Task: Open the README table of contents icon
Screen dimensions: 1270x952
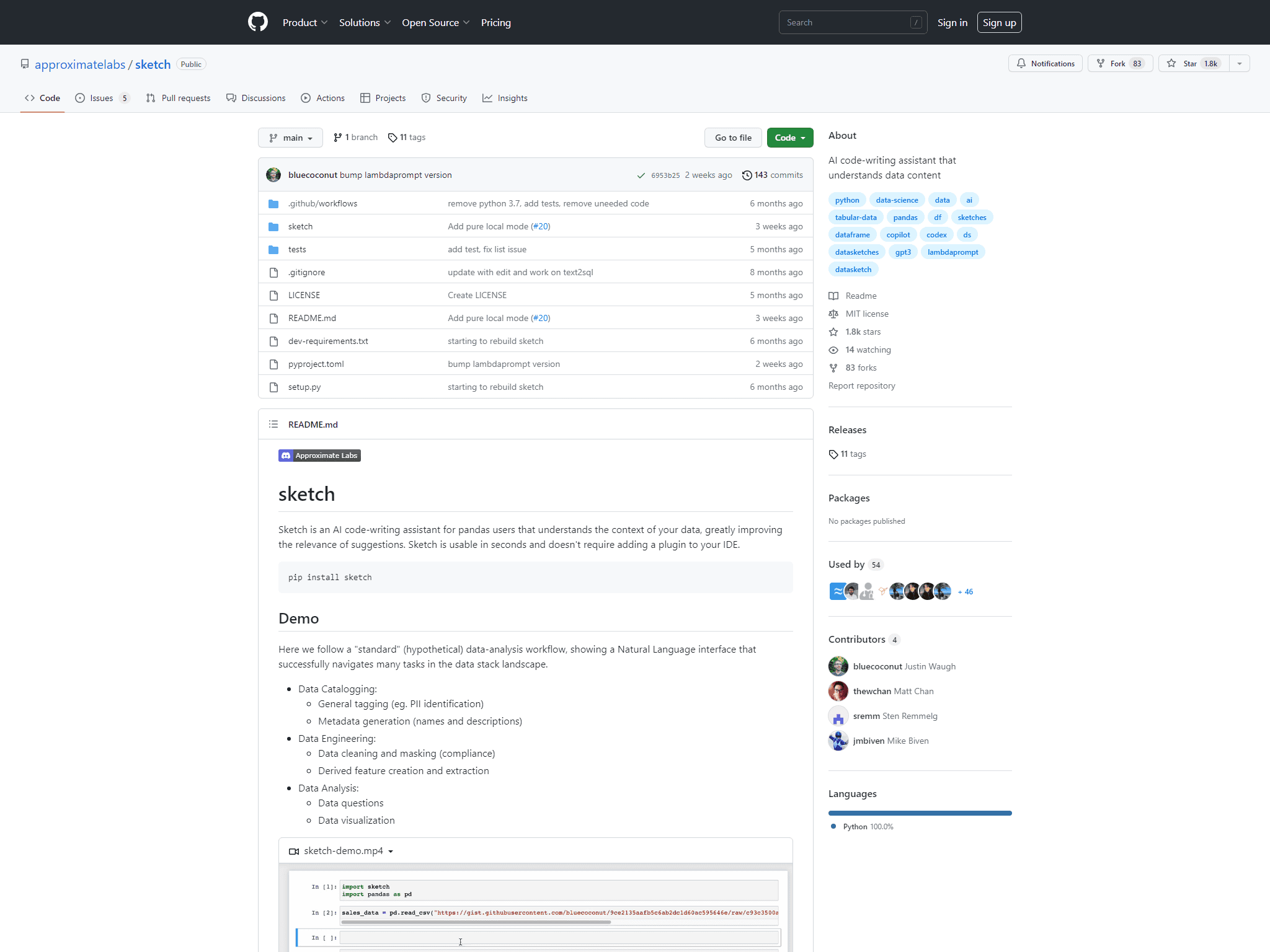Action: pyautogui.click(x=273, y=425)
